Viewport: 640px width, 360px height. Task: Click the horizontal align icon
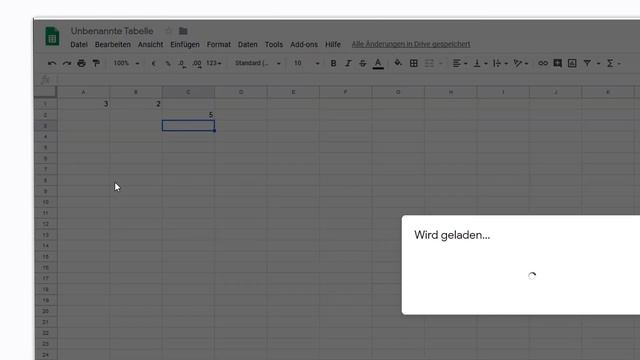pyautogui.click(x=456, y=63)
